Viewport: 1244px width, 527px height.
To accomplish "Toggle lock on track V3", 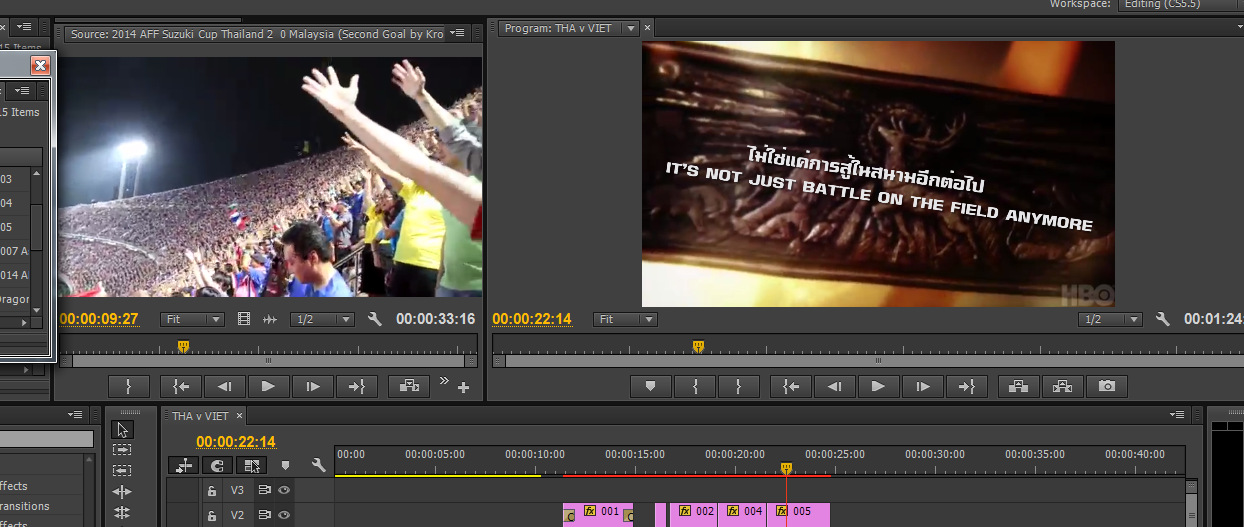I will (211, 491).
